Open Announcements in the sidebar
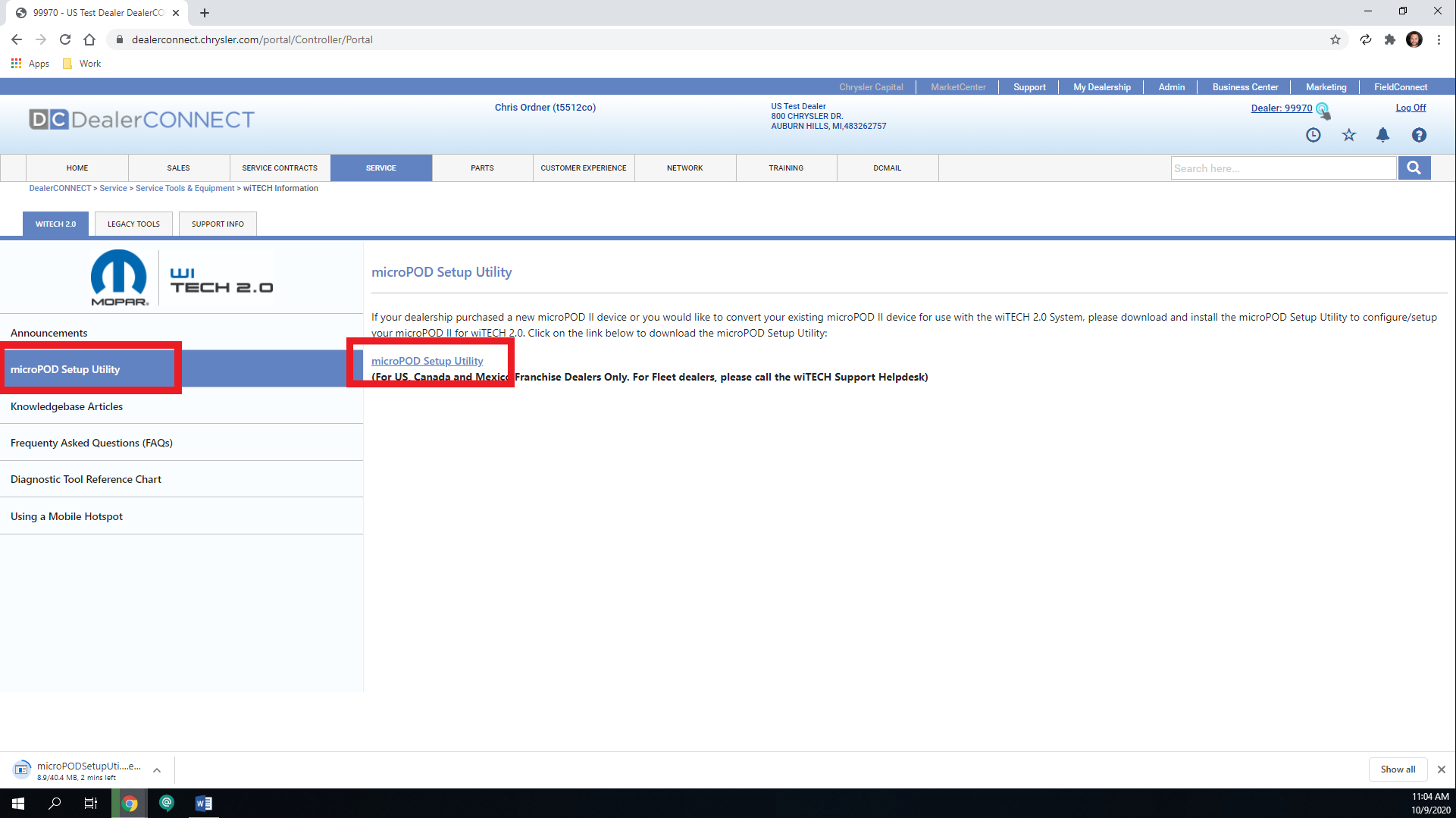Screen dimensions: 1456x818 181,333
